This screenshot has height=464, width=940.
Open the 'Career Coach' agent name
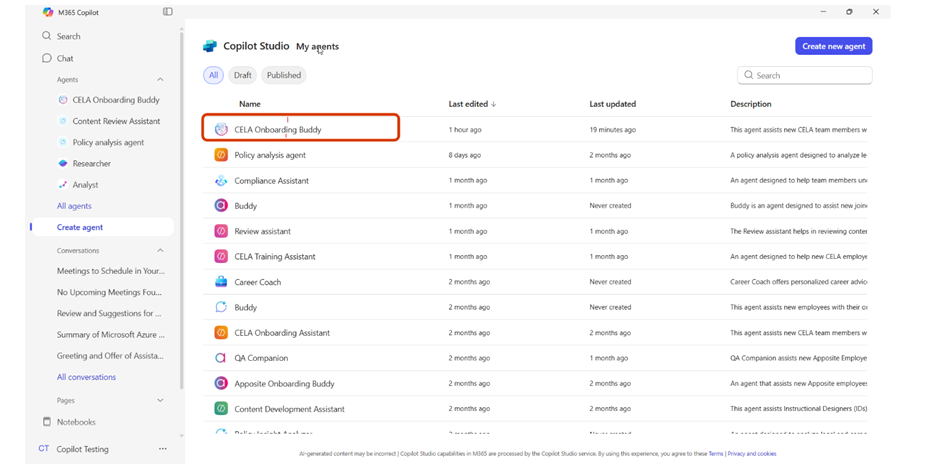pyautogui.click(x=258, y=282)
